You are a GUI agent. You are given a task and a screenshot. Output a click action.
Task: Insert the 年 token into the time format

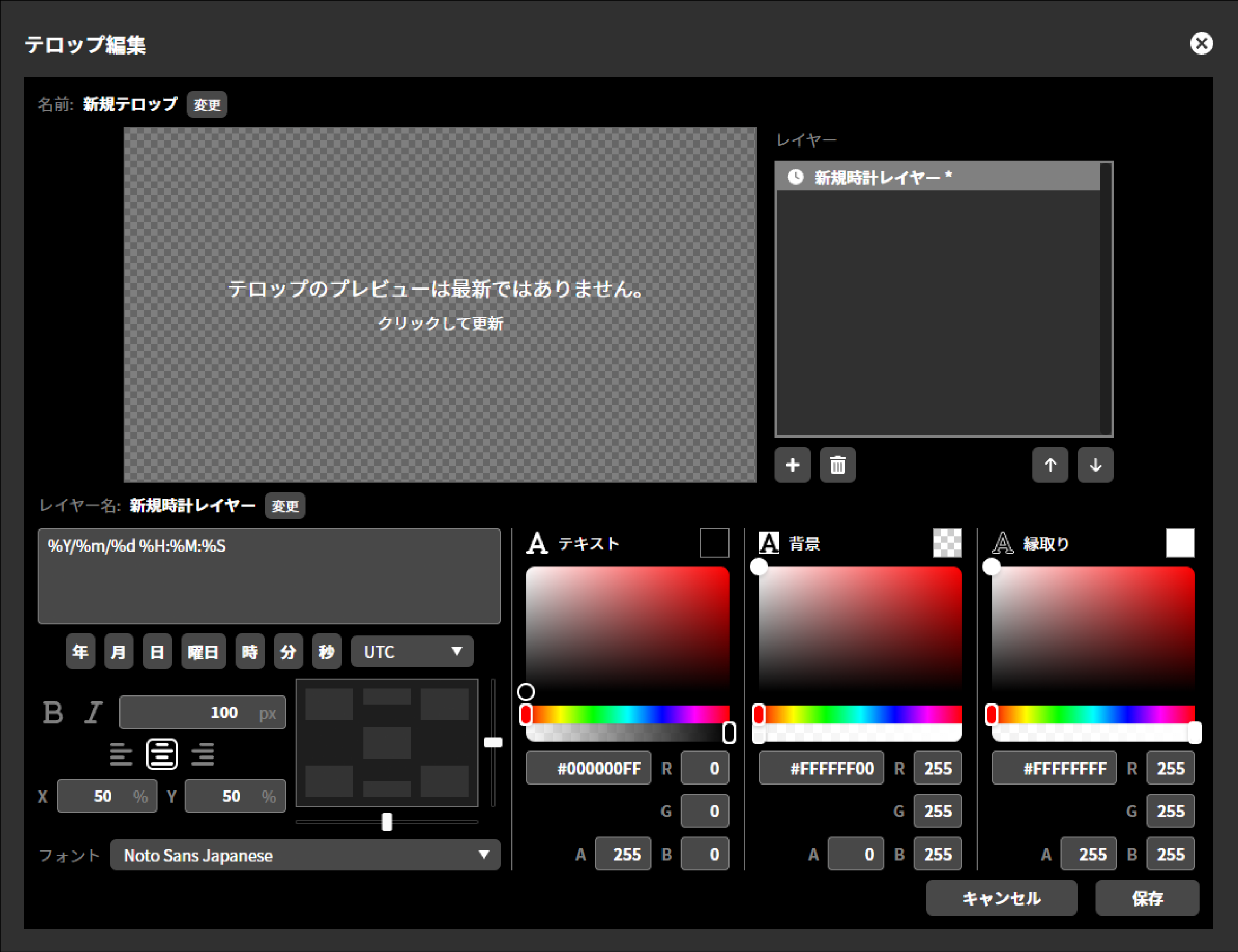click(x=80, y=651)
